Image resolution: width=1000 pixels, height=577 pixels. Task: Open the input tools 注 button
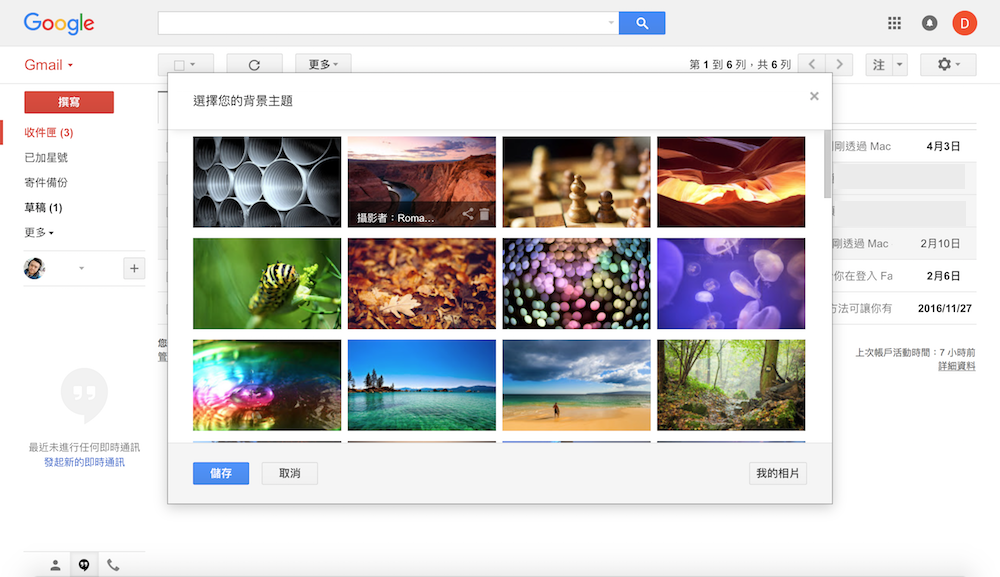coord(879,64)
